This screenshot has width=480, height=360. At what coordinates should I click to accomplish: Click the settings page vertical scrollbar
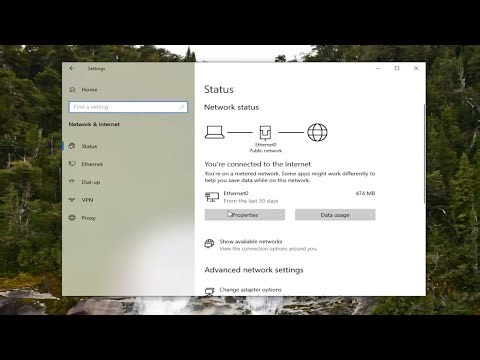(x=424, y=153)
